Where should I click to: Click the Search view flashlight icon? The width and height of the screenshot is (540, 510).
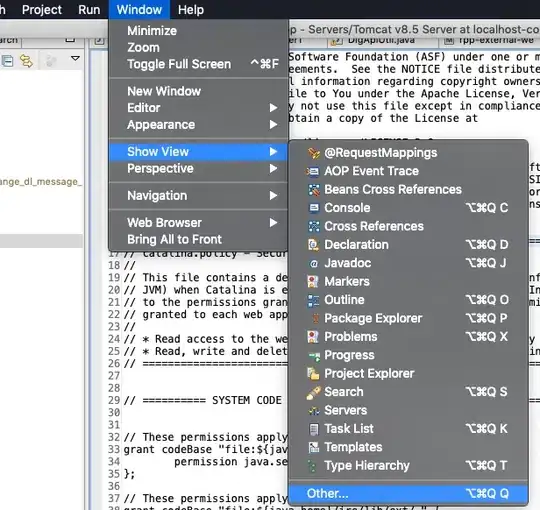313,392
